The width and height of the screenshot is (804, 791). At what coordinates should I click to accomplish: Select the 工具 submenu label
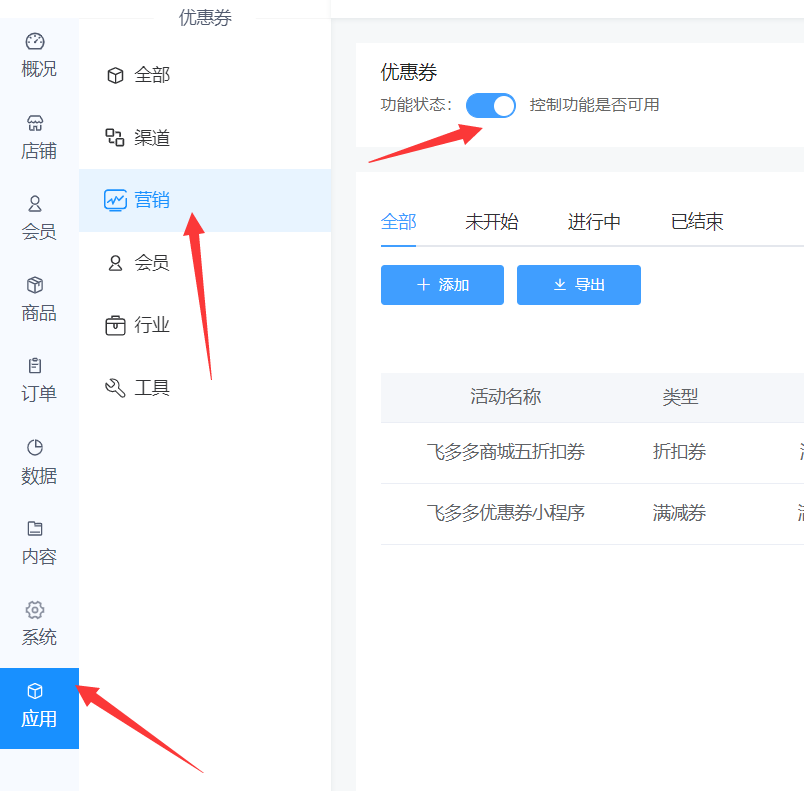tap(152, 388)
